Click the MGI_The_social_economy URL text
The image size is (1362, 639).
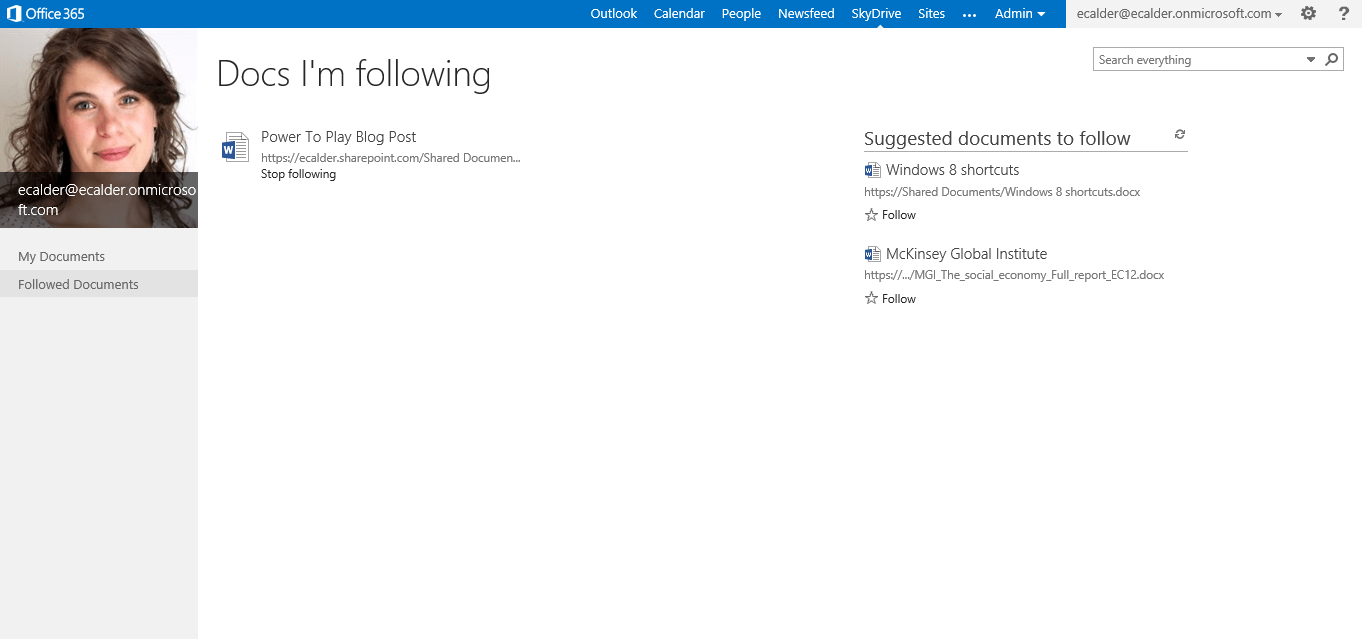pos(1014,275)
